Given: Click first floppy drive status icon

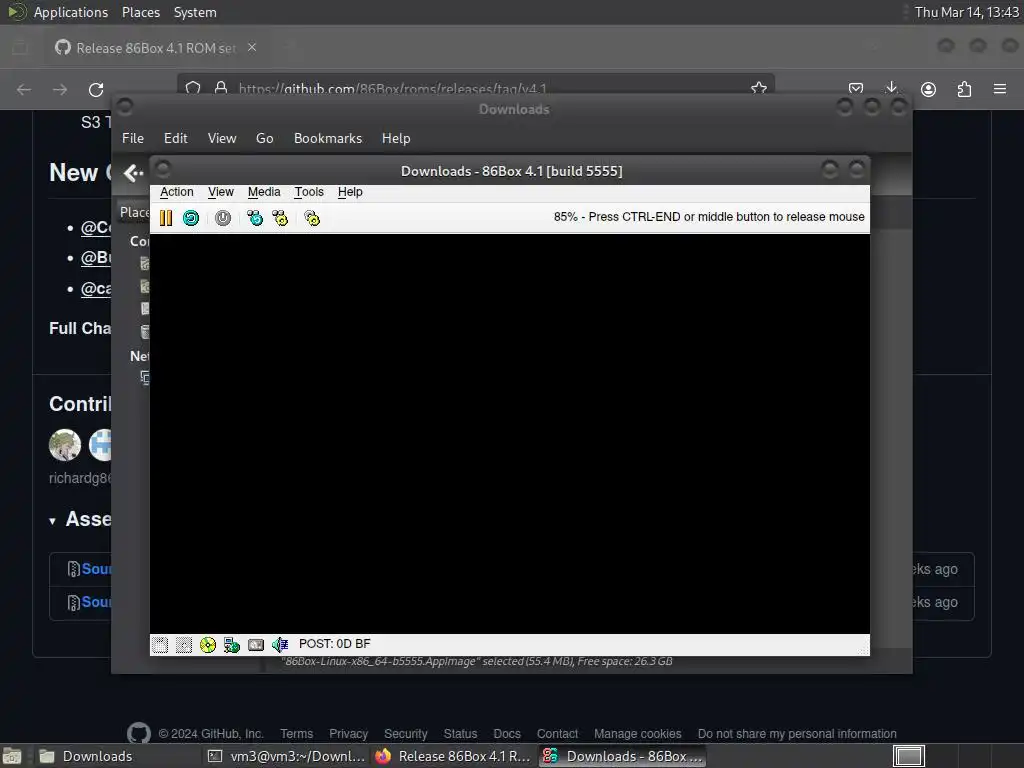Looking at the screenshot, I should pyautogui.click(x=160, y=645).
